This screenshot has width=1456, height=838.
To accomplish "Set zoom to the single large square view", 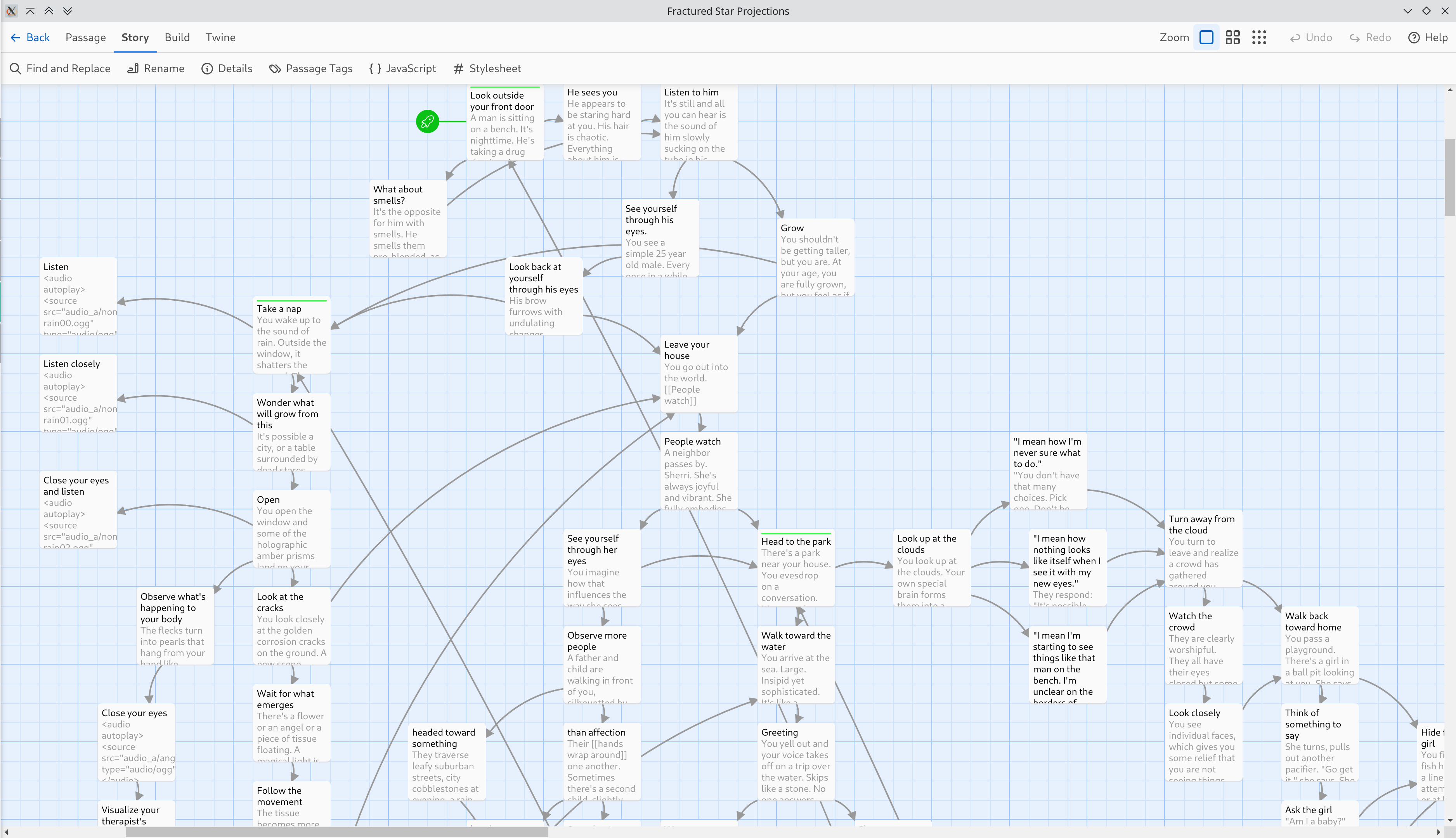I will tap(1206, 37).
